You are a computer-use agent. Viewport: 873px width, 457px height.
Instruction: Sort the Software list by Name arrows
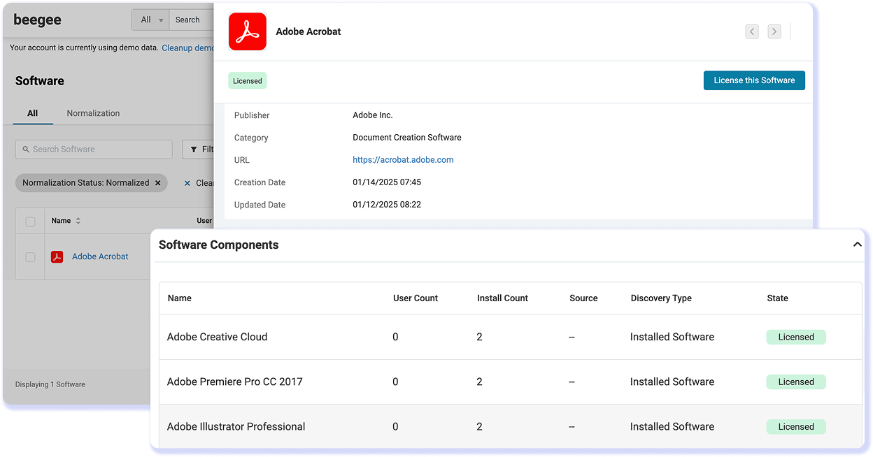click(78, 221)
